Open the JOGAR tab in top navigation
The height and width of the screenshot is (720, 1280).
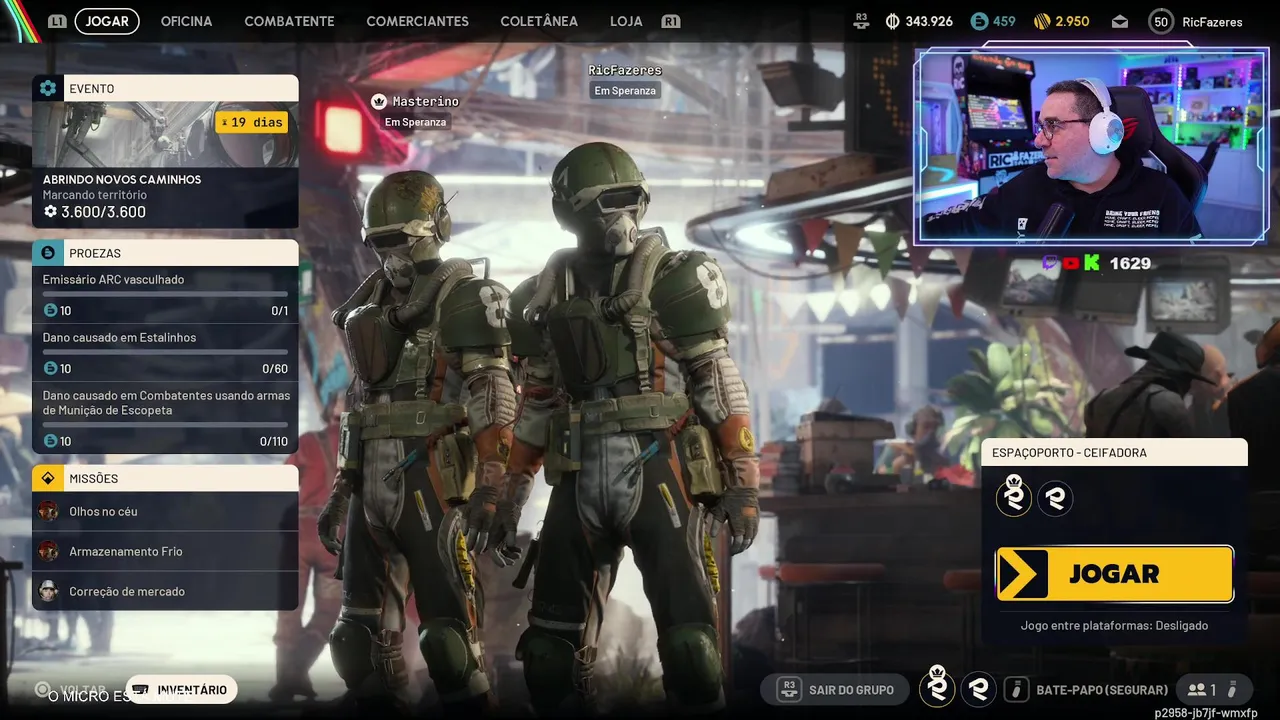point(107,21)
